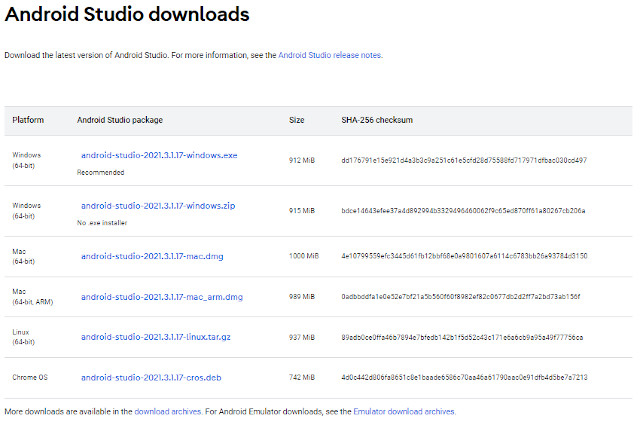Open the Emulator download archives link
Screen dimensions: 640x428
(x=404, y=412)
